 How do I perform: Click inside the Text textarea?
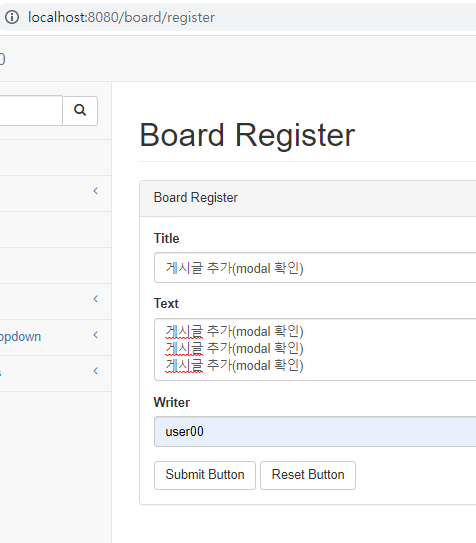click(315, 349)
